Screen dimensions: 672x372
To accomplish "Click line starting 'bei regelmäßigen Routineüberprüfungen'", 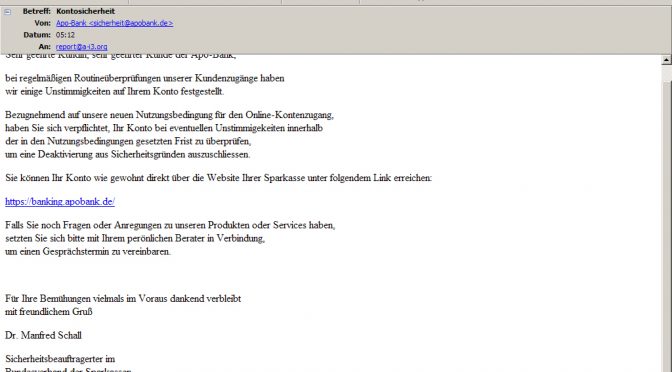I will (x=145, y=78).
